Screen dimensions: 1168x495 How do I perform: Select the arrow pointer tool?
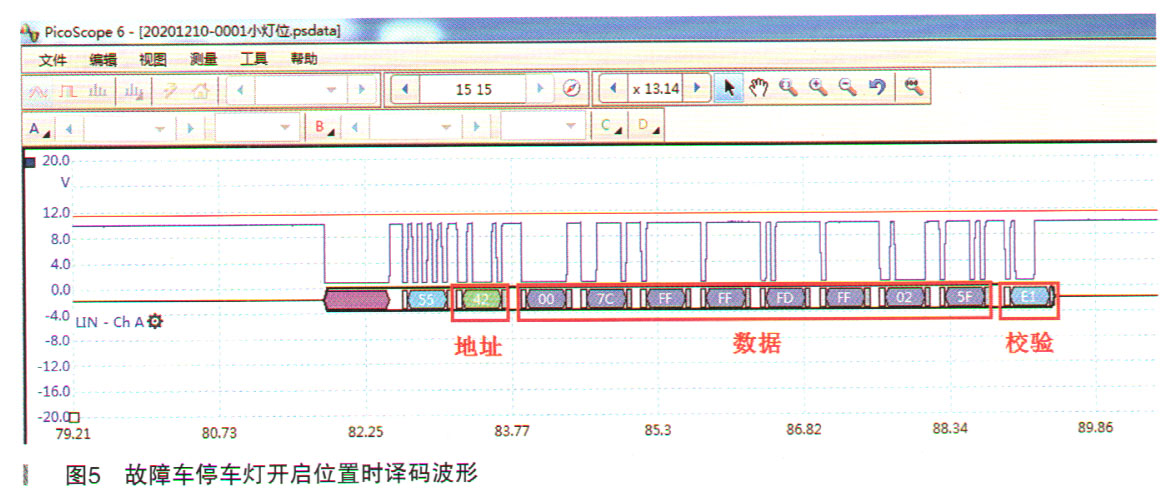click(x=729, y=89)
